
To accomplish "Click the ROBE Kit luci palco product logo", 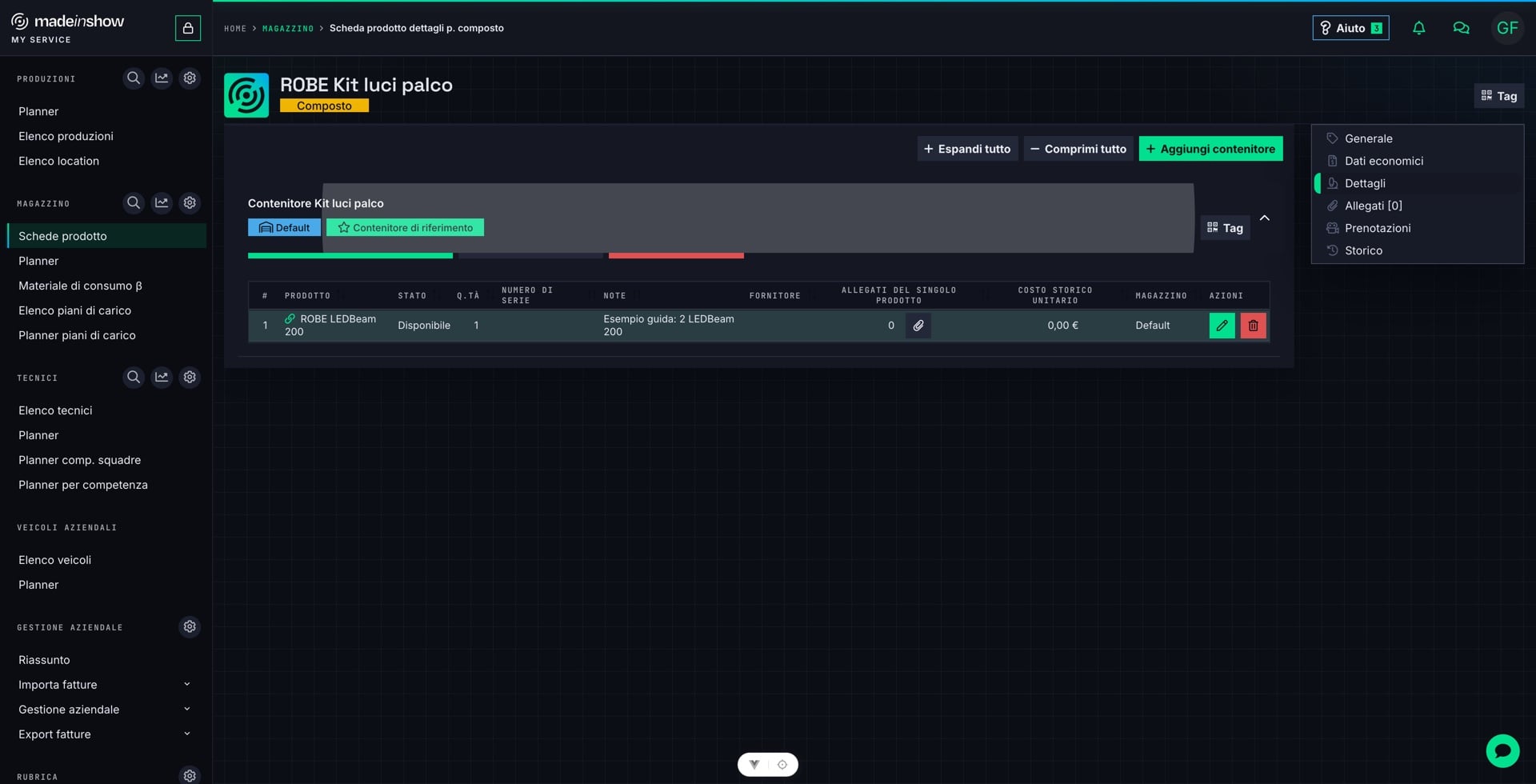I will pos(246,95).
